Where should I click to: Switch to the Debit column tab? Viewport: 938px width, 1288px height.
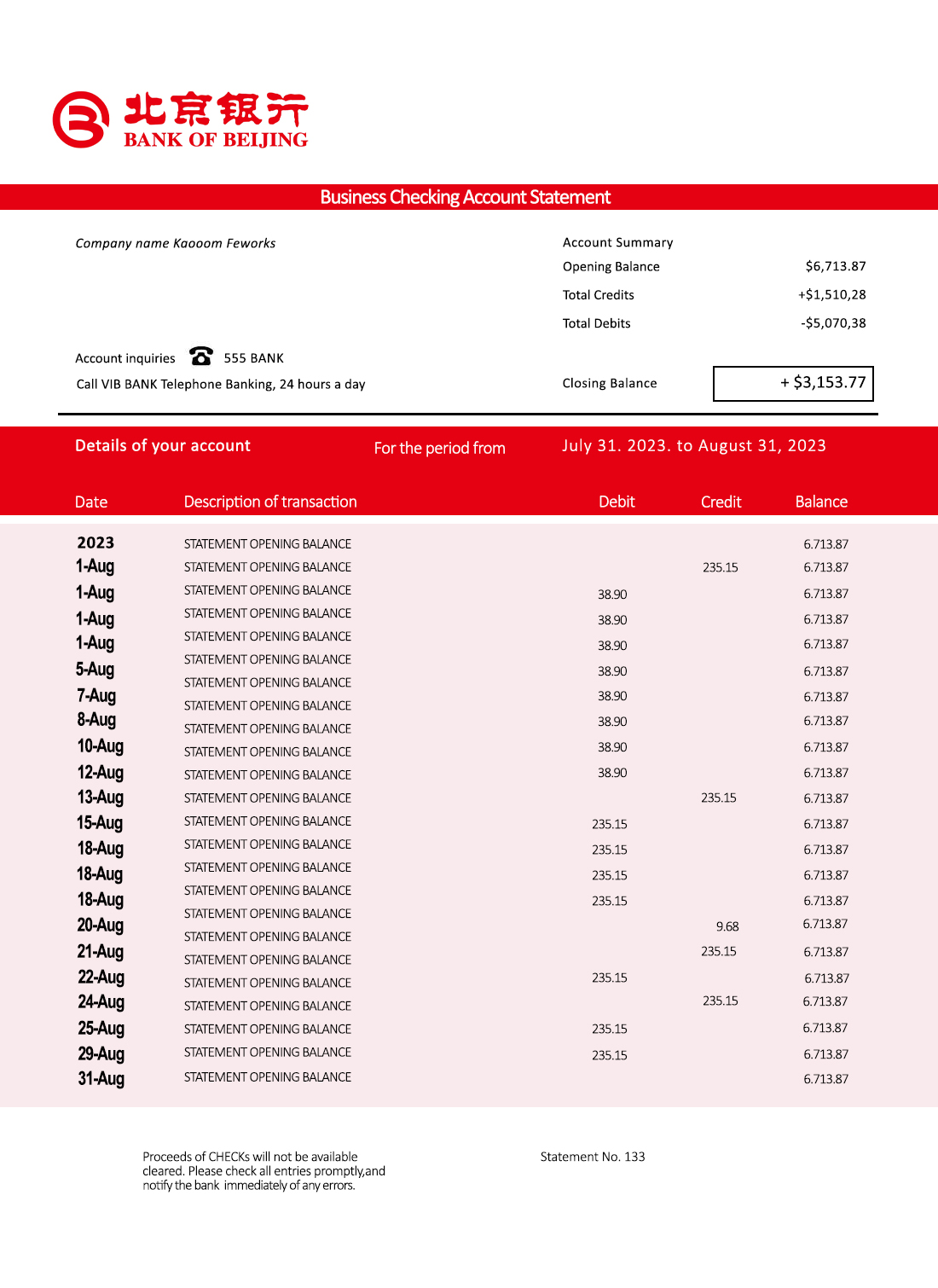coord(617,502)
